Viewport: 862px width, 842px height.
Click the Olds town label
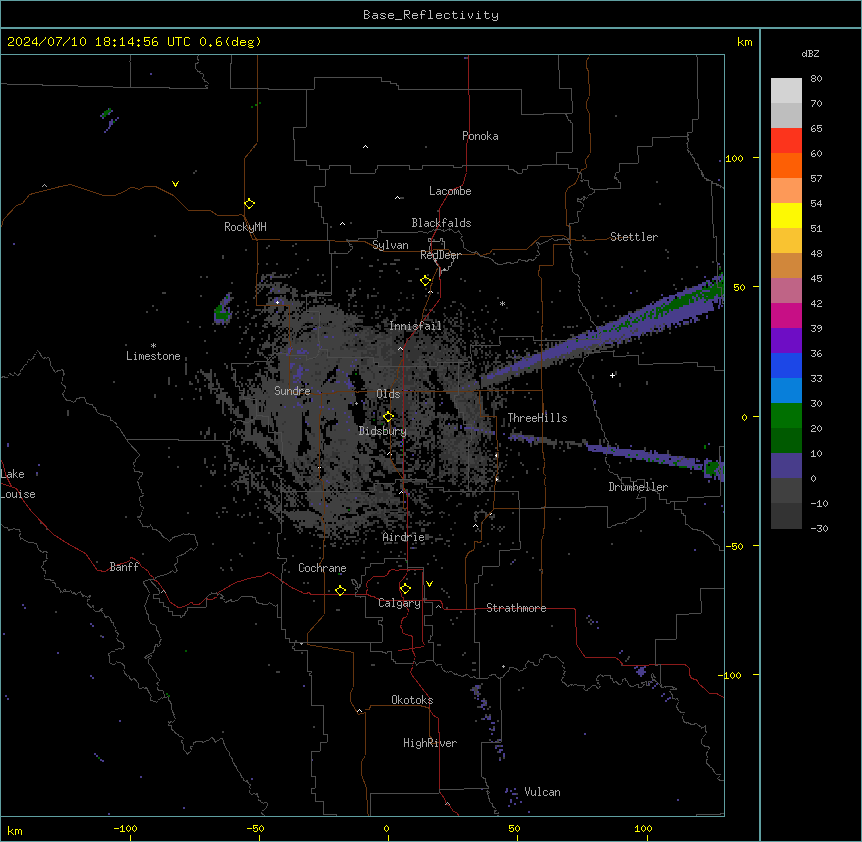pyautogui.click(x=388, y=394)
